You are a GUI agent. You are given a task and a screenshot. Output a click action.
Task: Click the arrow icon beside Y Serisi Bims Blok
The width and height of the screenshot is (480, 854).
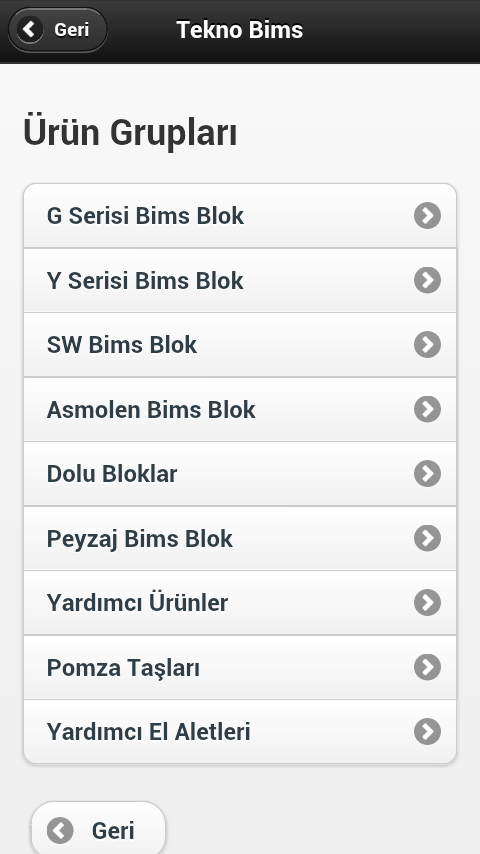click(427, 280)
